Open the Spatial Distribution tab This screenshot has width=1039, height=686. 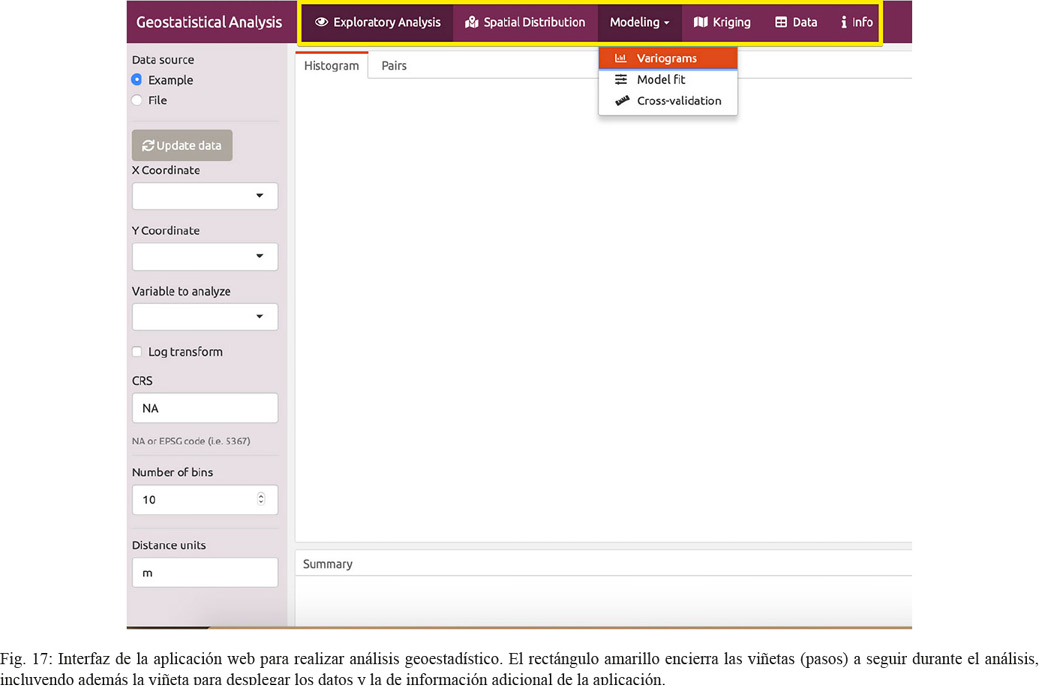[525, 22]
